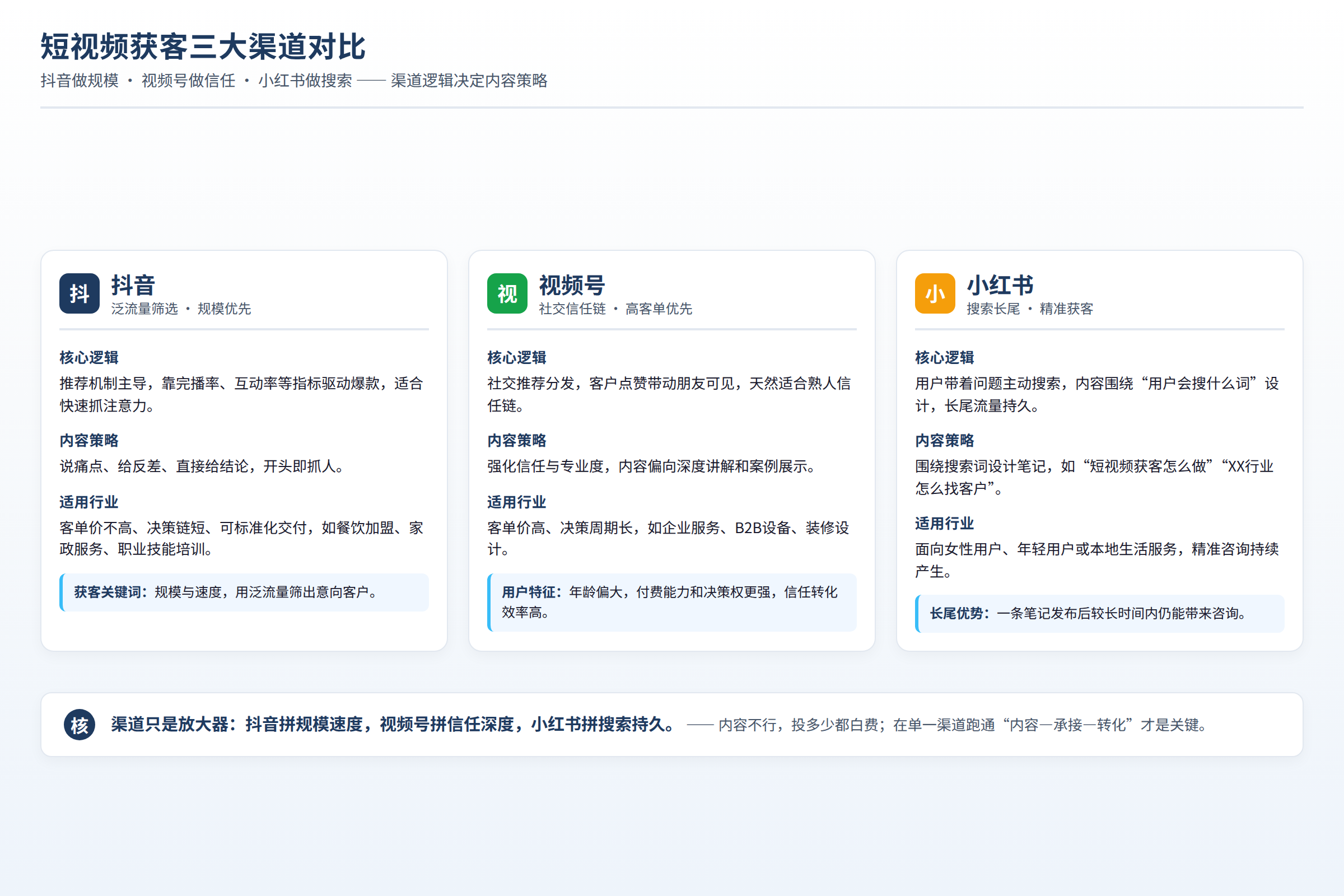The image size is (1344, 896).
Task: Click 内容策略 label in 视频号 card
Action: pyautogui.click(x=516, y=441)
